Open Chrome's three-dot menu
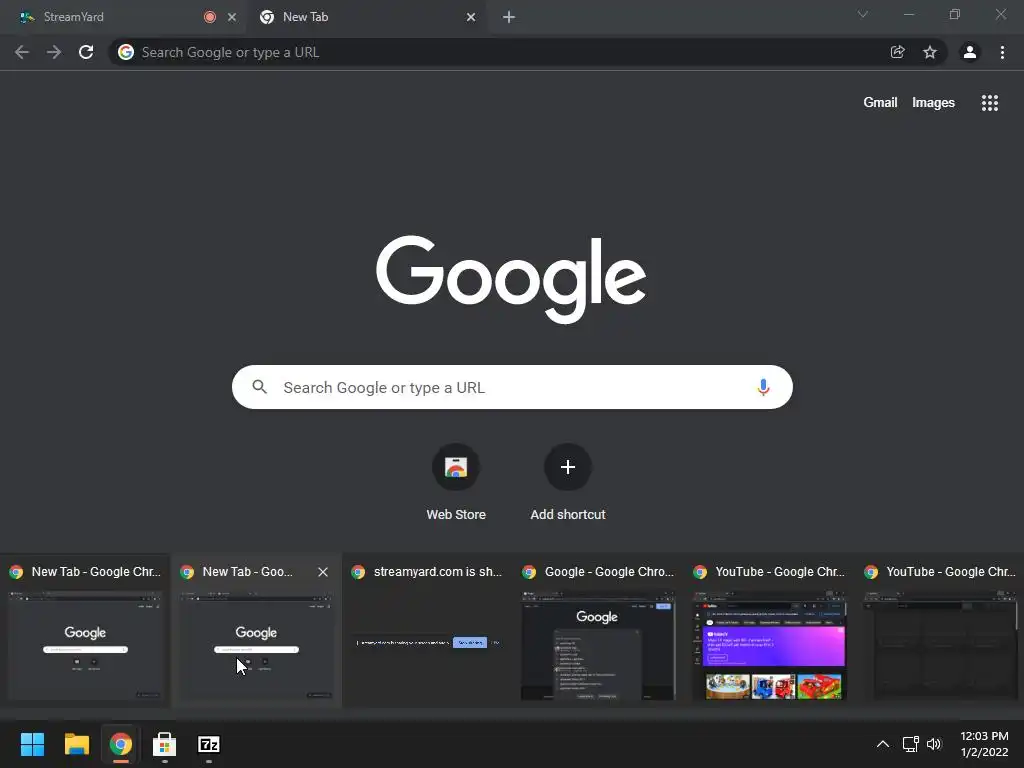Screen dimensions: 1024x768 click(1002, 52)
